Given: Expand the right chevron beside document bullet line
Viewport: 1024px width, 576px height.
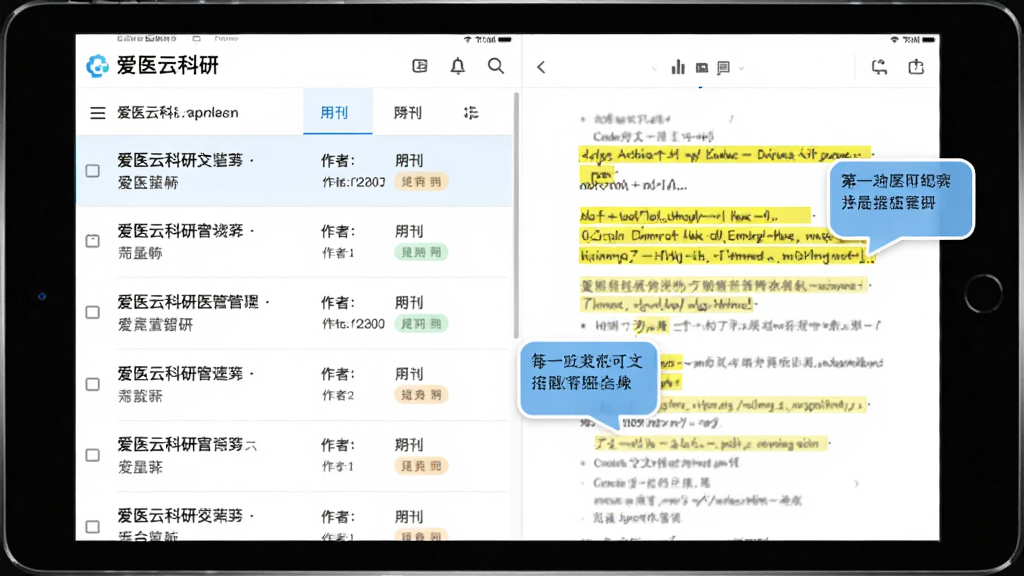Looking at the screenshot, I should coord(856,484).
